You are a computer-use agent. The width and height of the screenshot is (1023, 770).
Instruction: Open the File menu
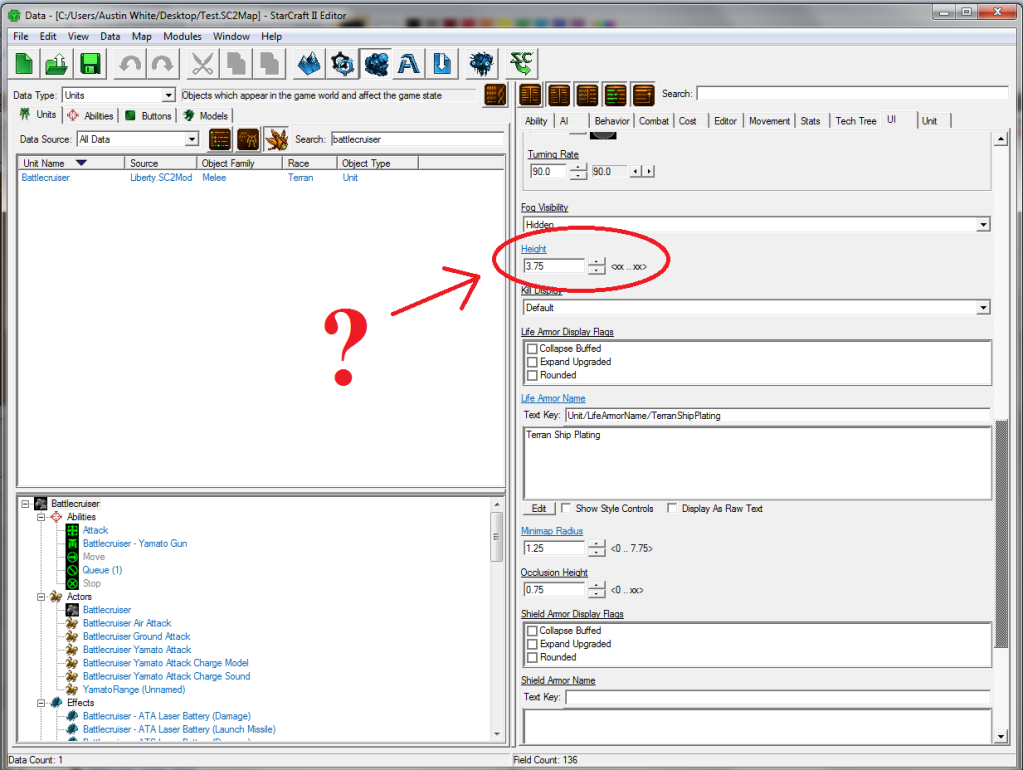point(21,37)
